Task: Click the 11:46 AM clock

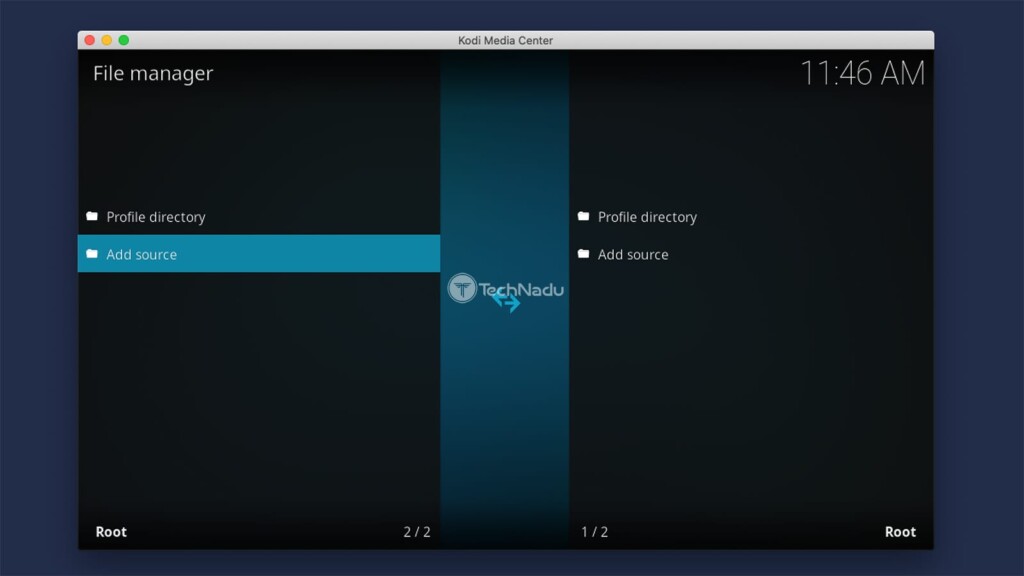Action: tap(862, 72)
